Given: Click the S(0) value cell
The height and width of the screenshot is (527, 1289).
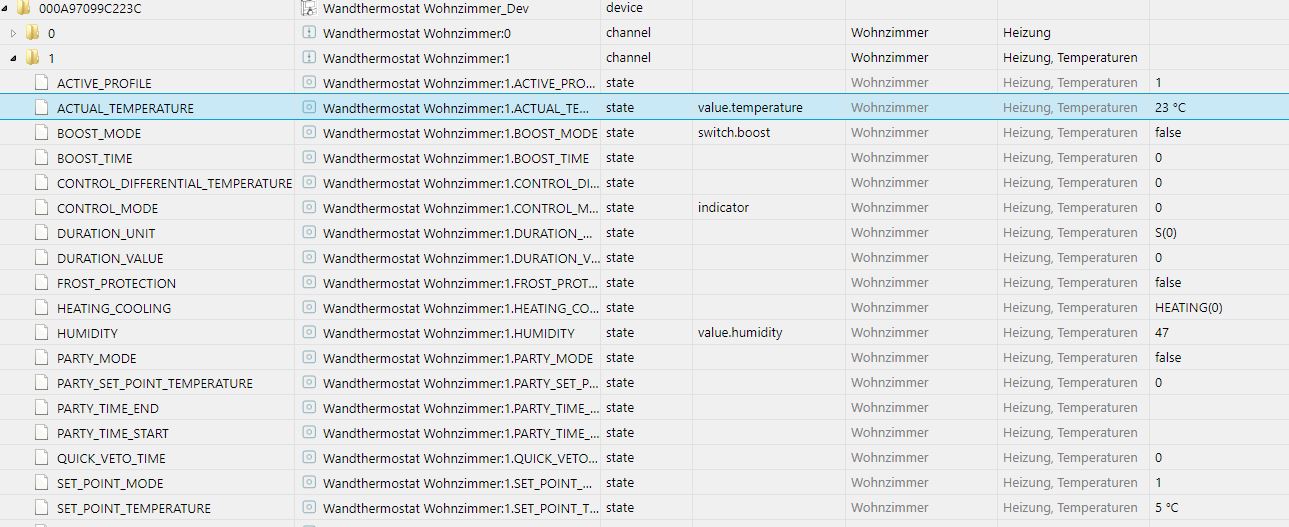Looking at the screenshot, I should tap(1166, 232).
